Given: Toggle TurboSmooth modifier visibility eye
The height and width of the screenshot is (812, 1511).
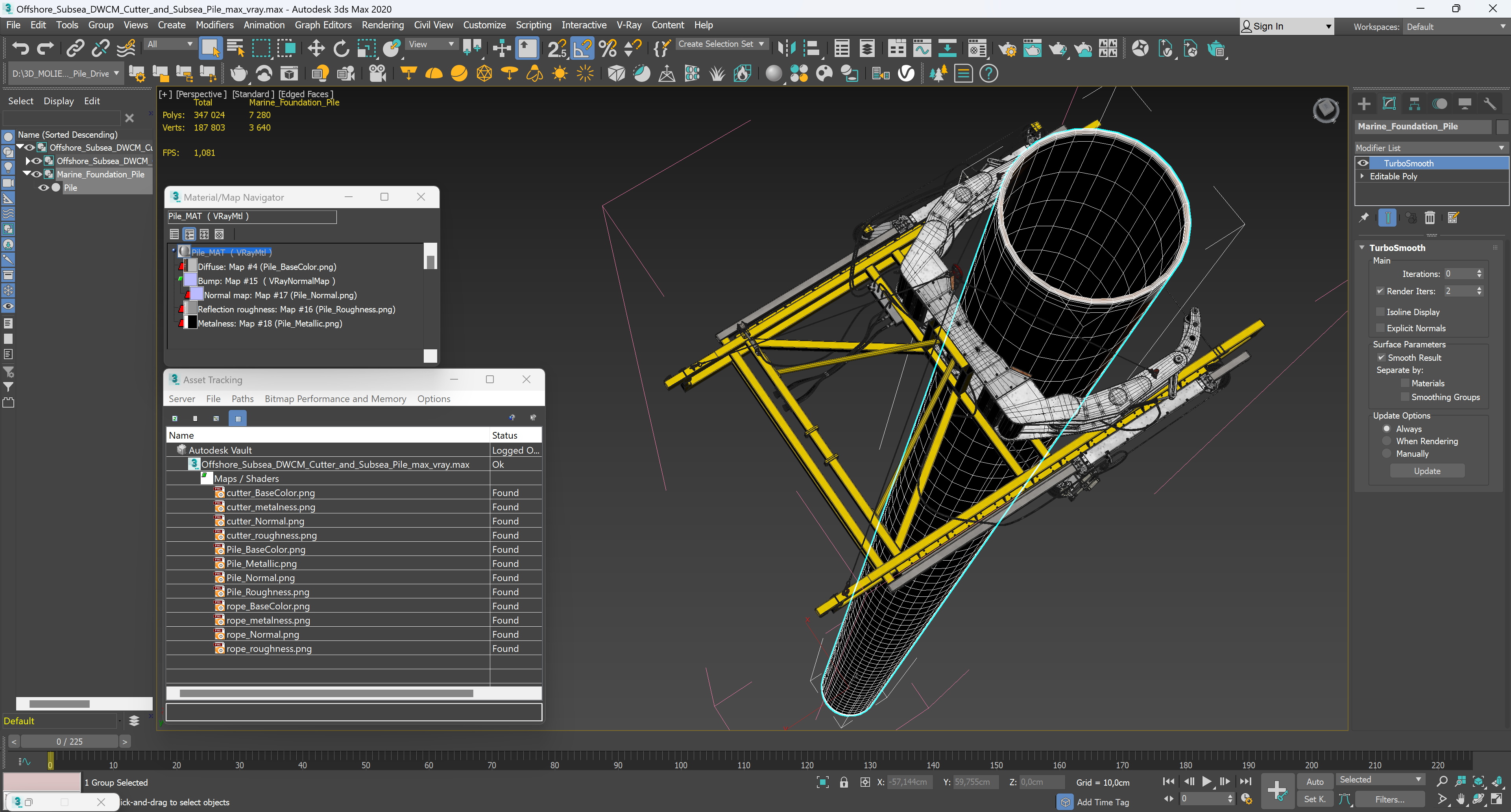Looking at the screenshot, I should pyautogui.click(x=1363, y=162).
